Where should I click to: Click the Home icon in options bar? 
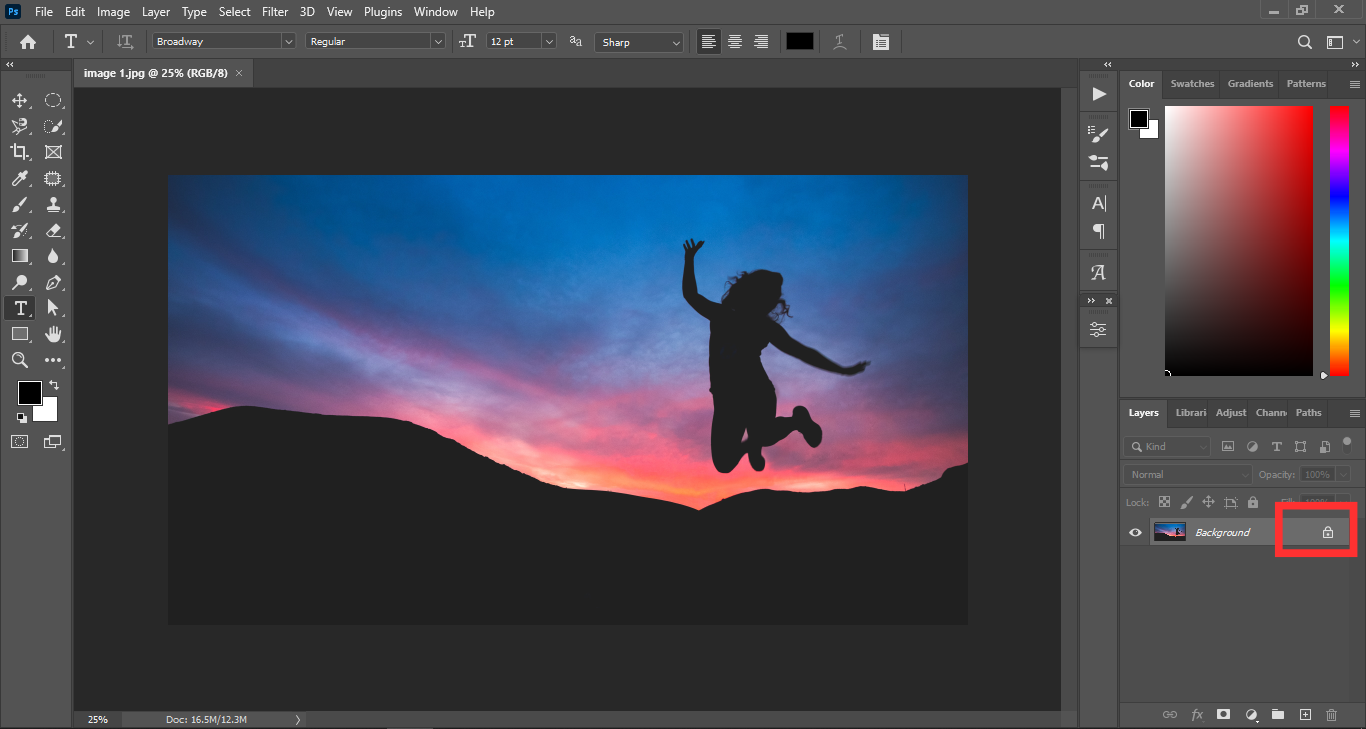tap(28, 42)
